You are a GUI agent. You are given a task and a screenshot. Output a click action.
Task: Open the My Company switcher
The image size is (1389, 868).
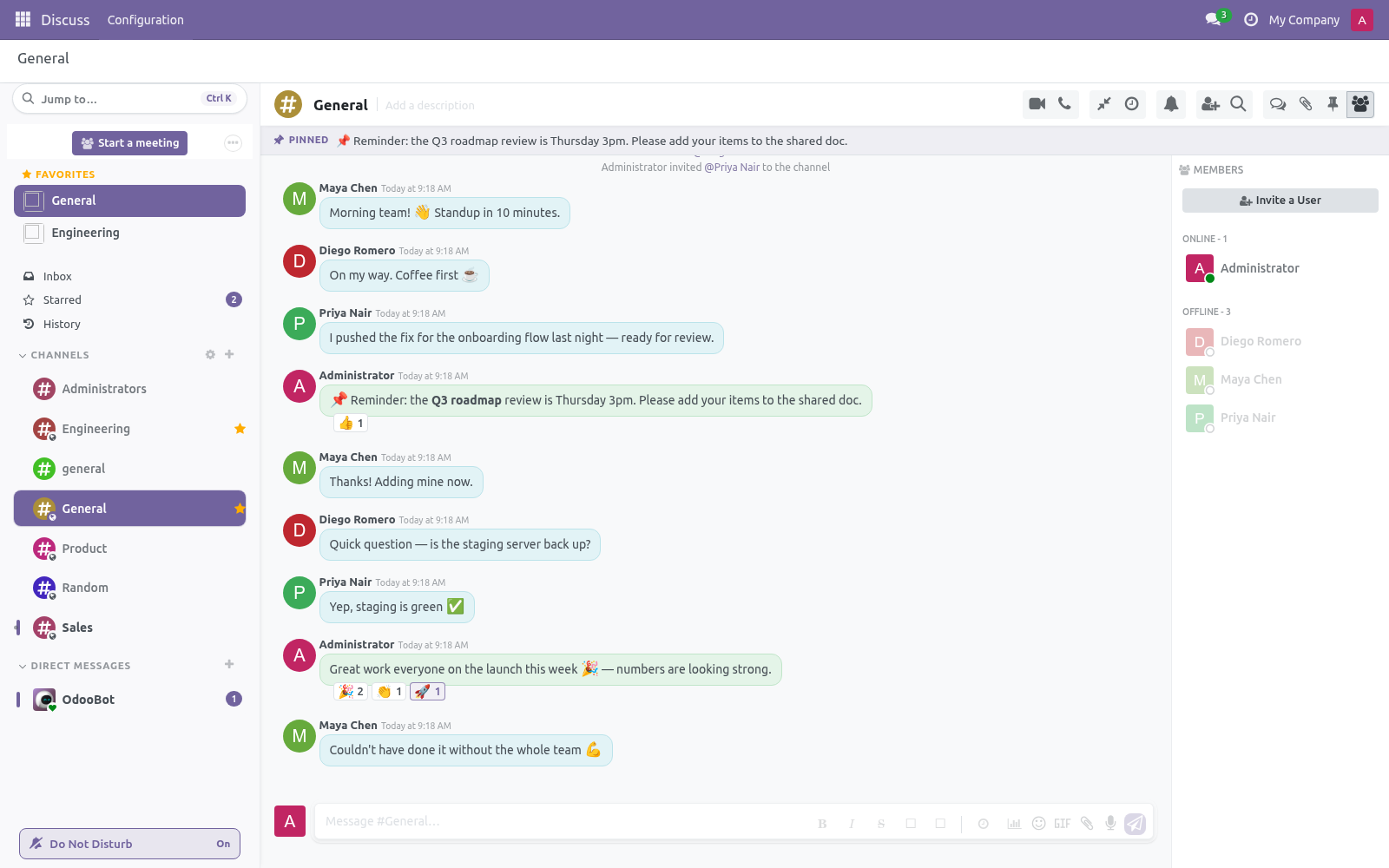pyautogui.click(x=1304, y=20)
